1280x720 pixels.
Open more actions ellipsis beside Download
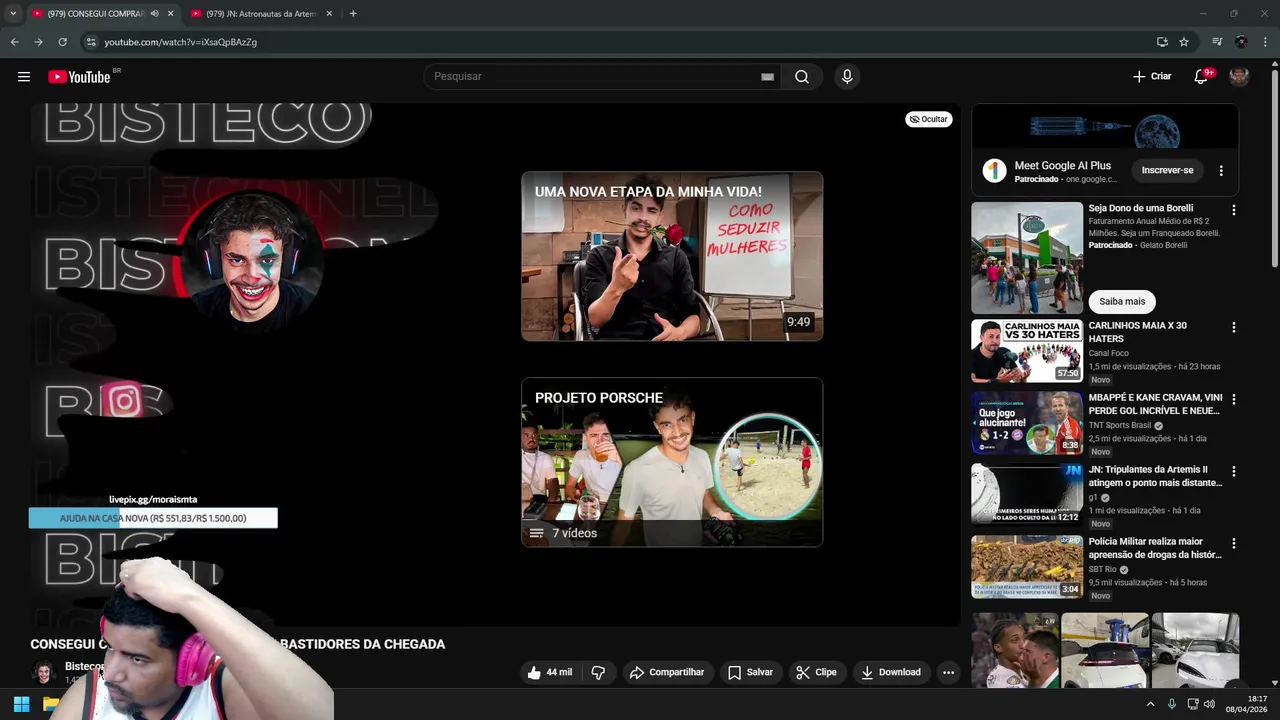pyautogui.click(x=948, y=672)
